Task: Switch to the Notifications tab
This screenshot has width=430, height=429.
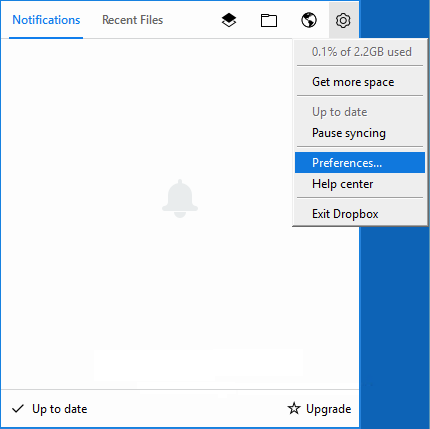Action: [46, 20]
